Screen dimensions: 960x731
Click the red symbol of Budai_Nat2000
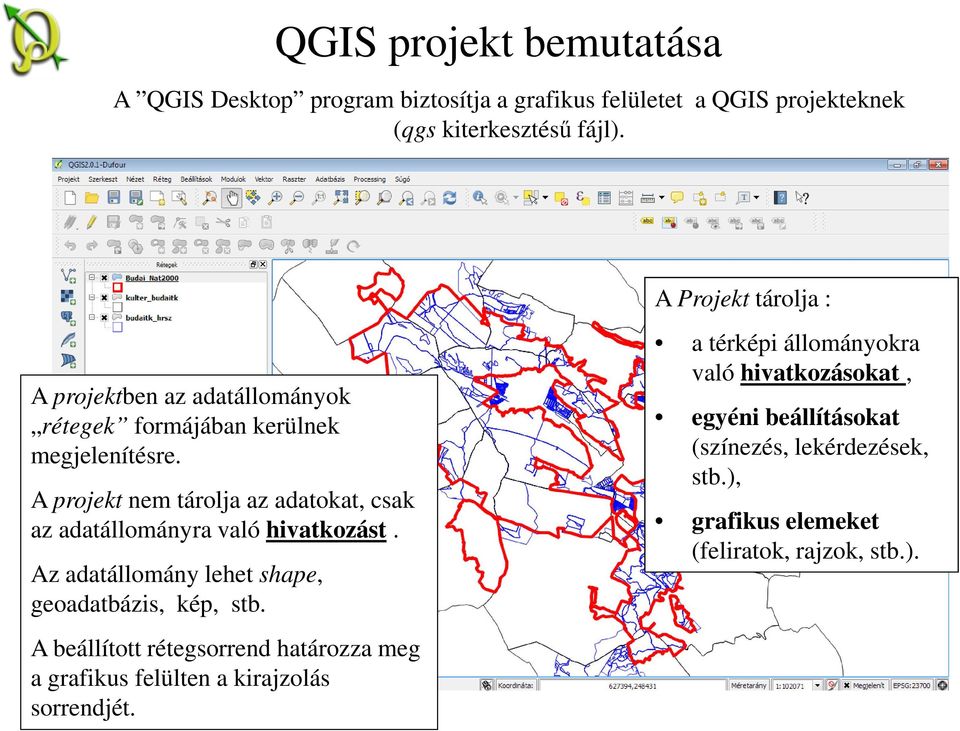pyautogui.click(x=118, y=287)
